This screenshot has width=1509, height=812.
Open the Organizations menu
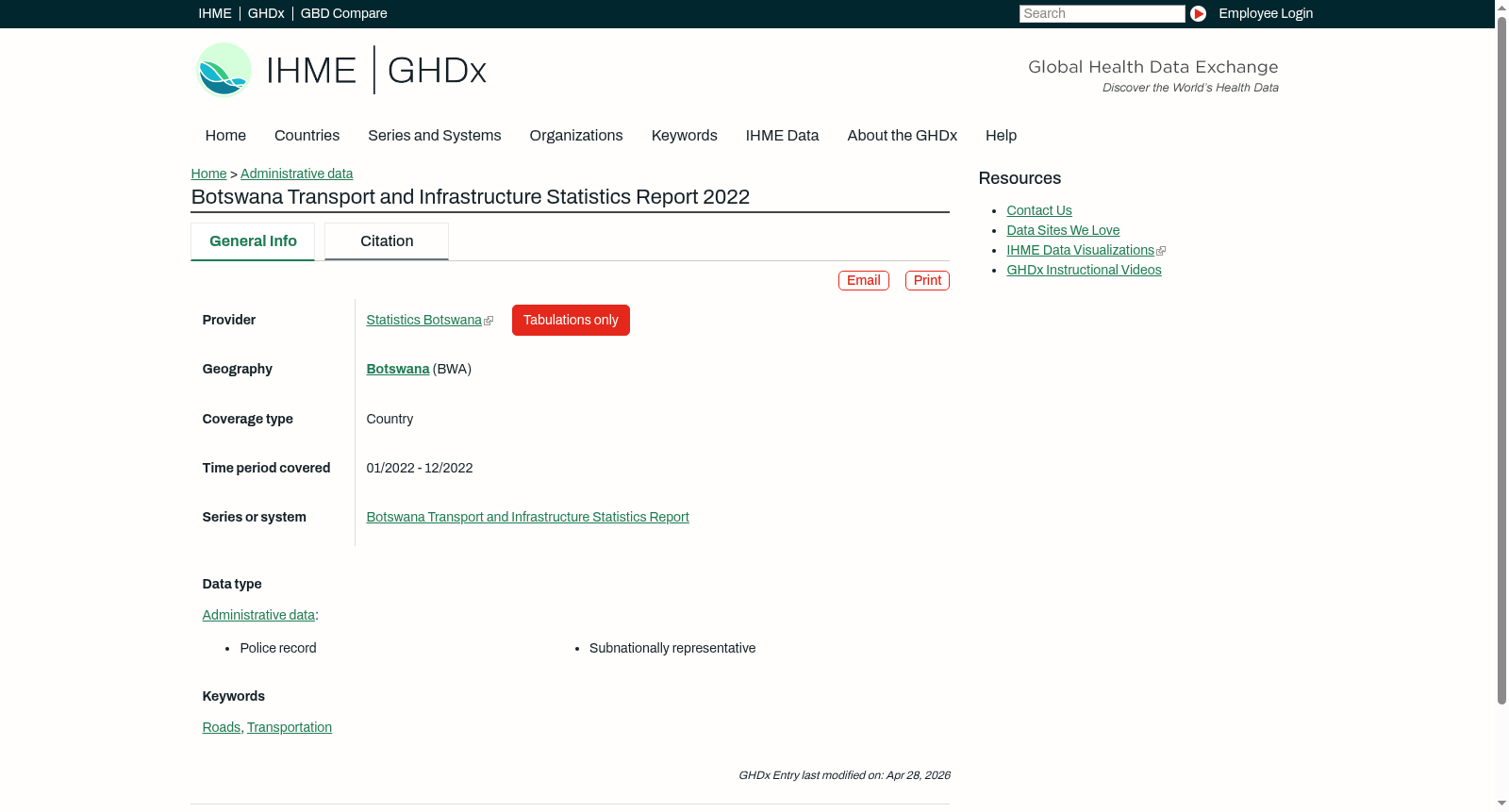point(576,135)
